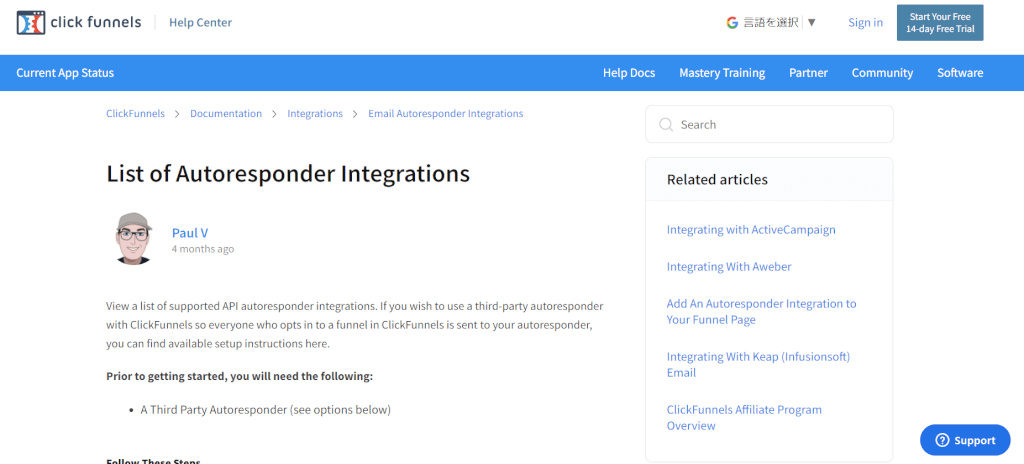Open Current App Status
This screenshot has width=1024, height=464.
point(65,73)
